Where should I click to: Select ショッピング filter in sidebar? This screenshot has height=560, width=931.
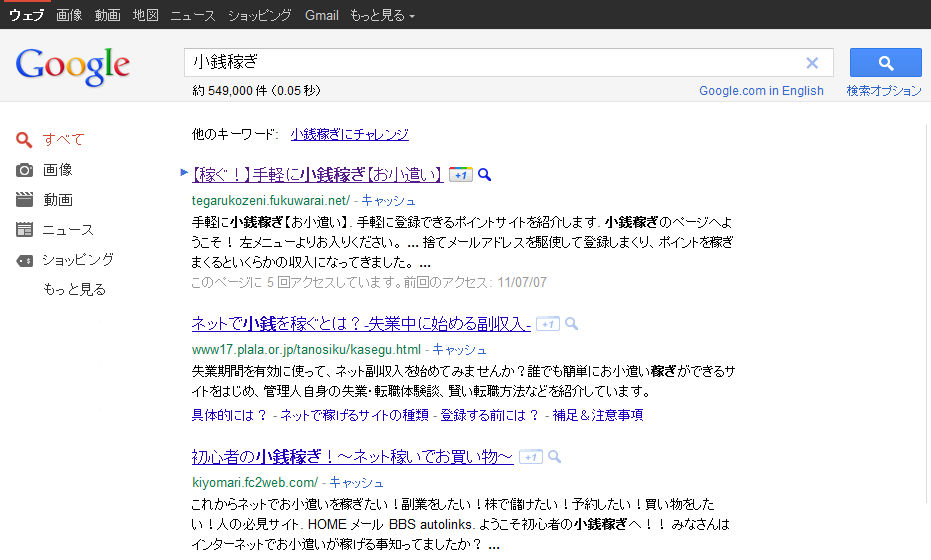point(78,260)
